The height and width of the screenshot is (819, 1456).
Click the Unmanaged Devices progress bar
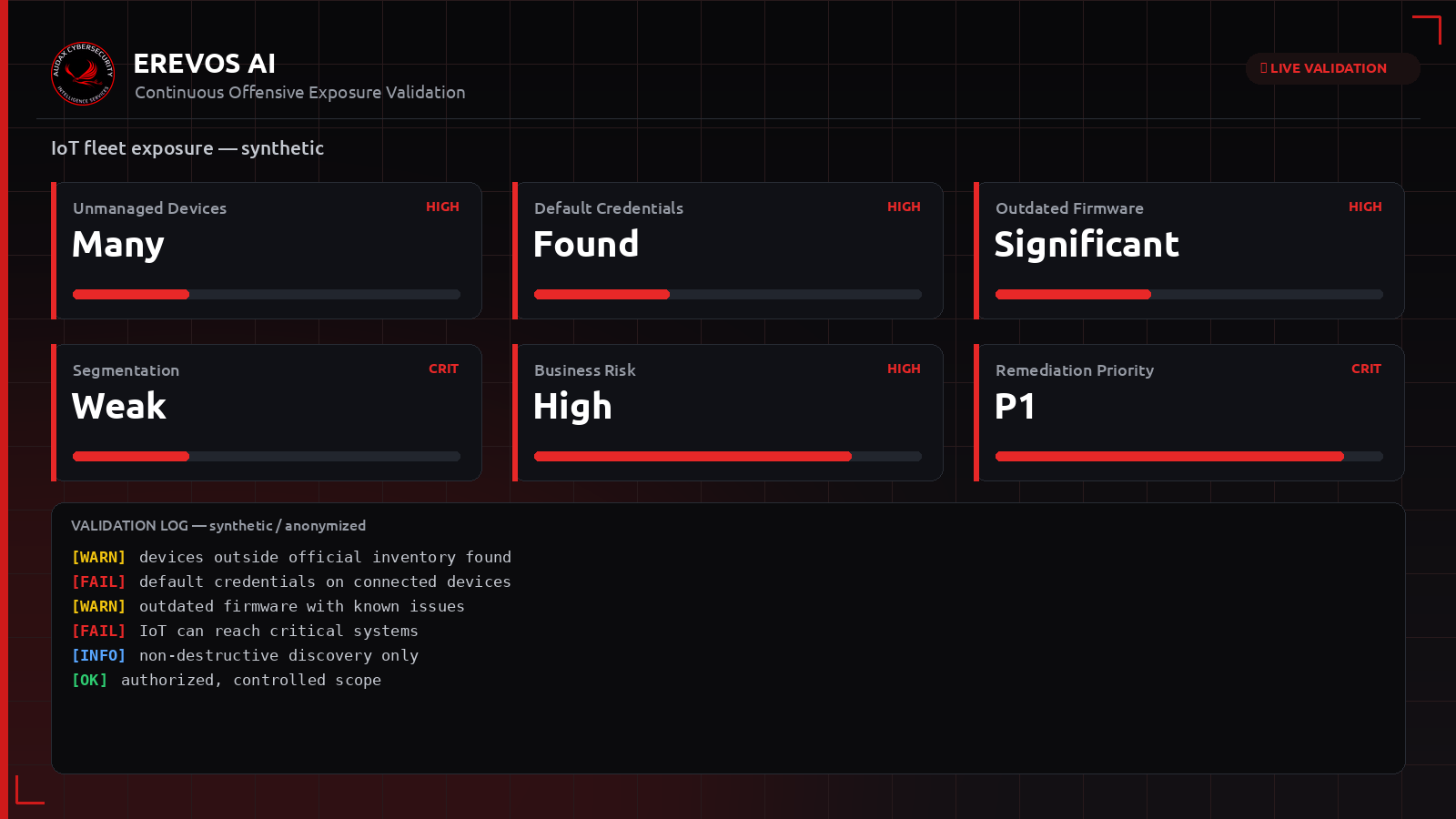click(x=267, y=295)
